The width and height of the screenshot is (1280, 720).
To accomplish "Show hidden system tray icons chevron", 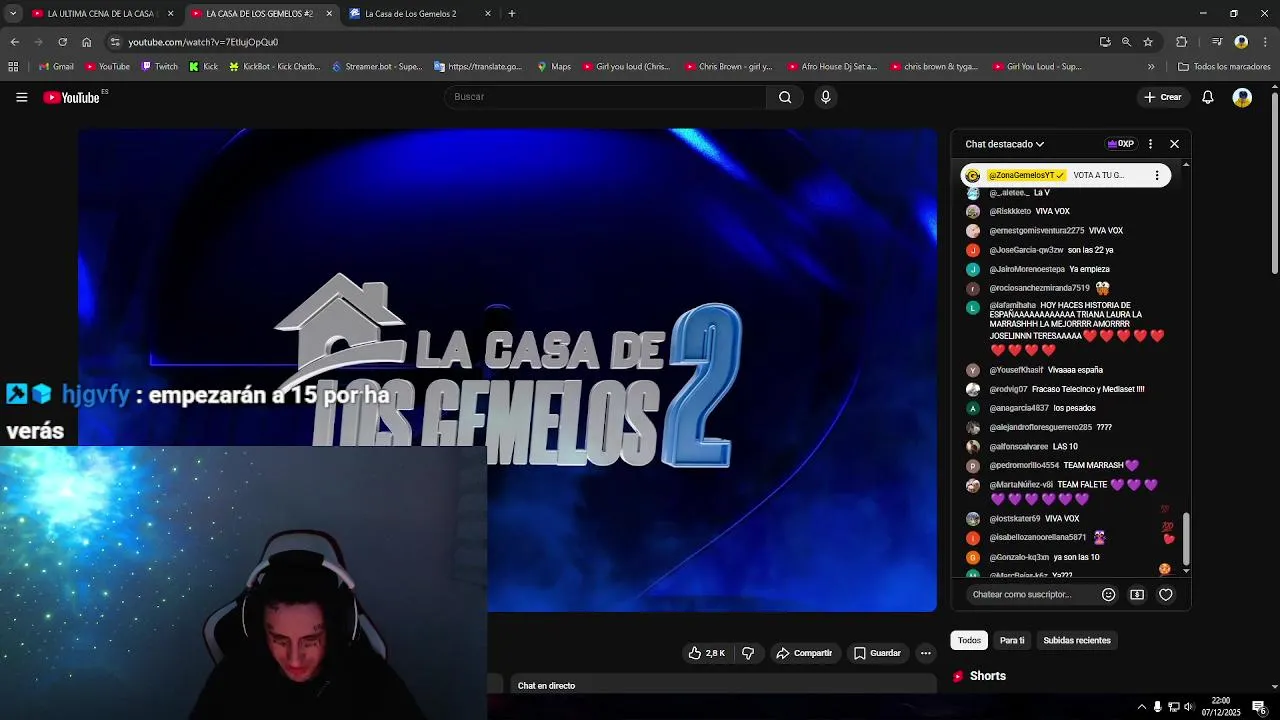I will (1142, 707).
